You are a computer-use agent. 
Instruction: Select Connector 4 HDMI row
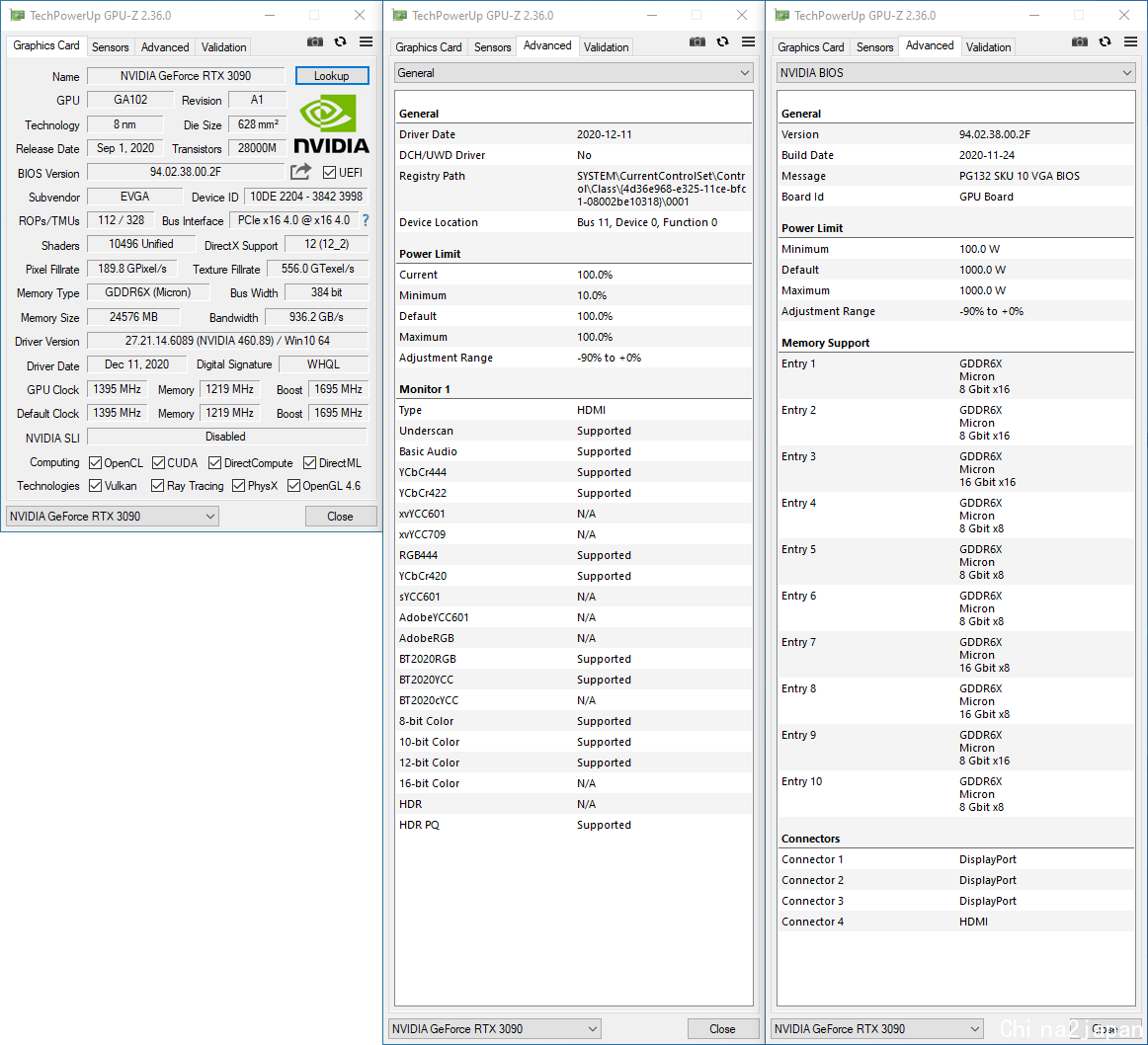coord(955,922)
